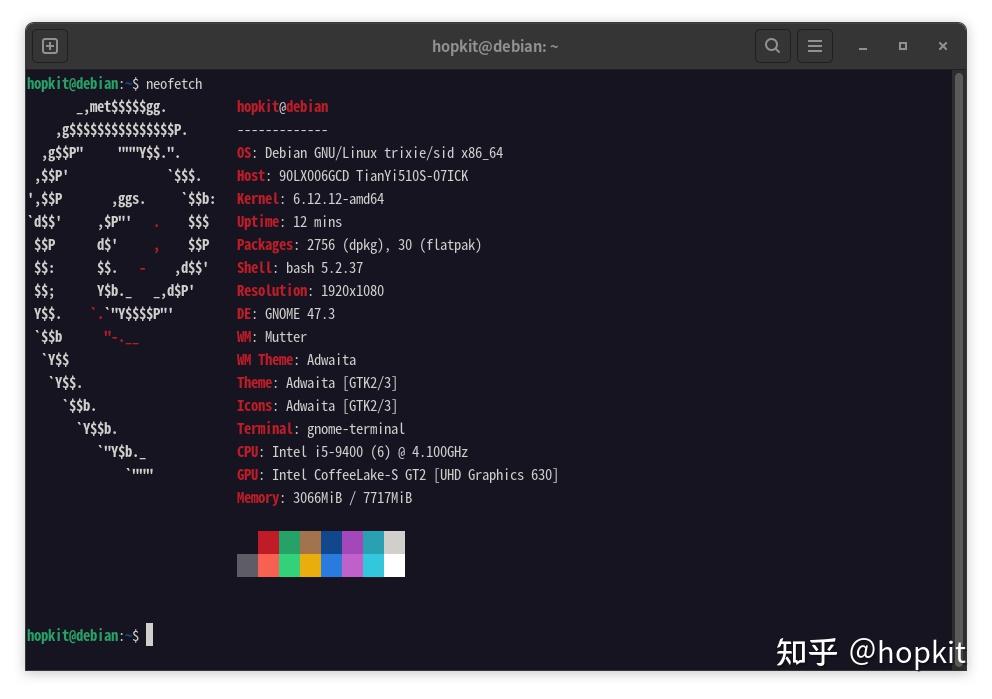This screenshot has height=699, width=992.
Task: Open the hamburger menu
Action: pos(815,45)
